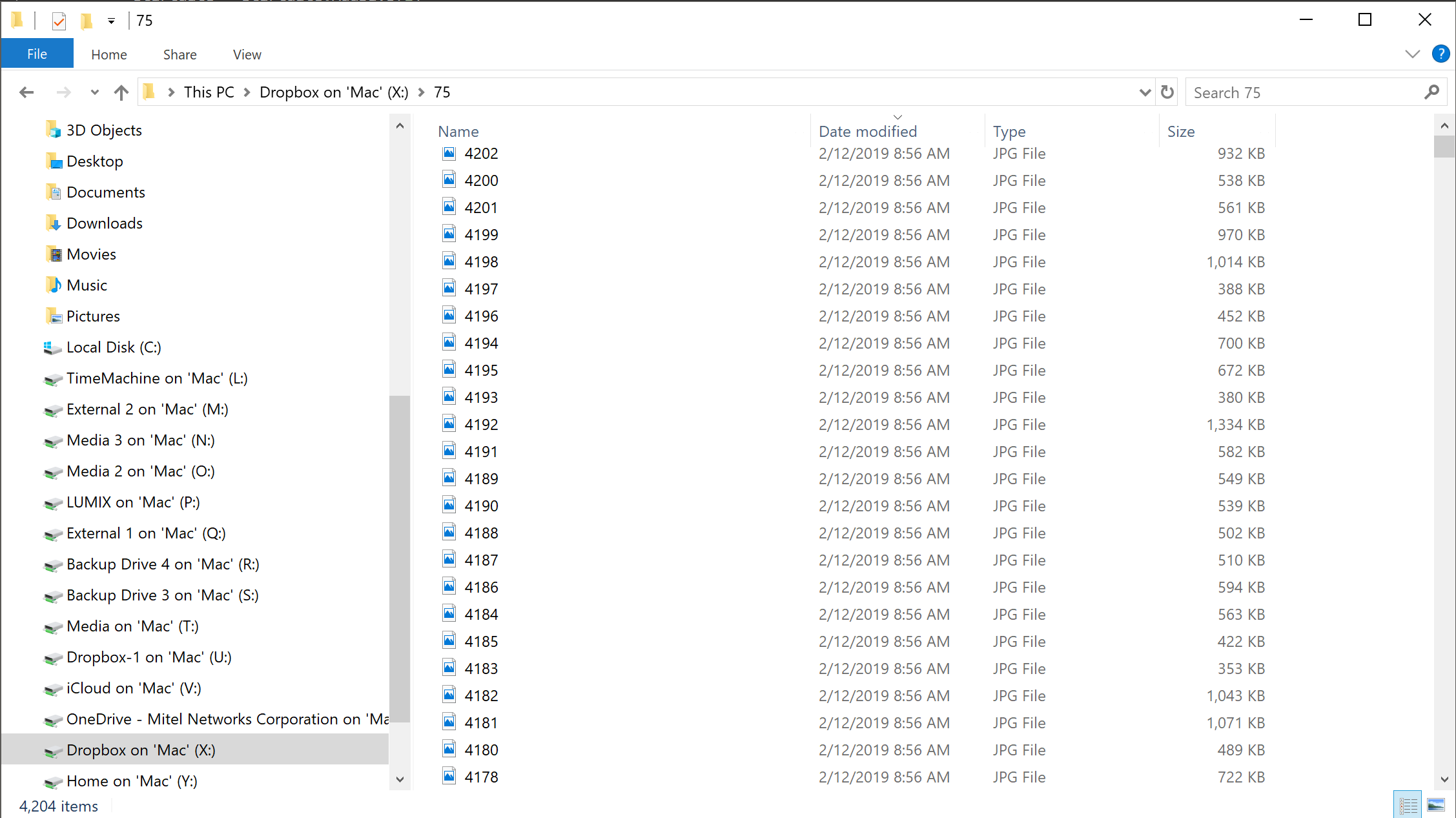Image resolution: width=1456 pixels, height=818 pixels.
Task: Switch to the View ribbon tab
Action: tap(247, 55)
